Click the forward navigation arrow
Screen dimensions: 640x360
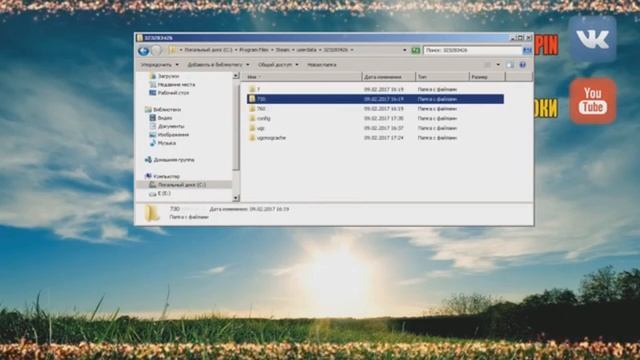point(157,51)
